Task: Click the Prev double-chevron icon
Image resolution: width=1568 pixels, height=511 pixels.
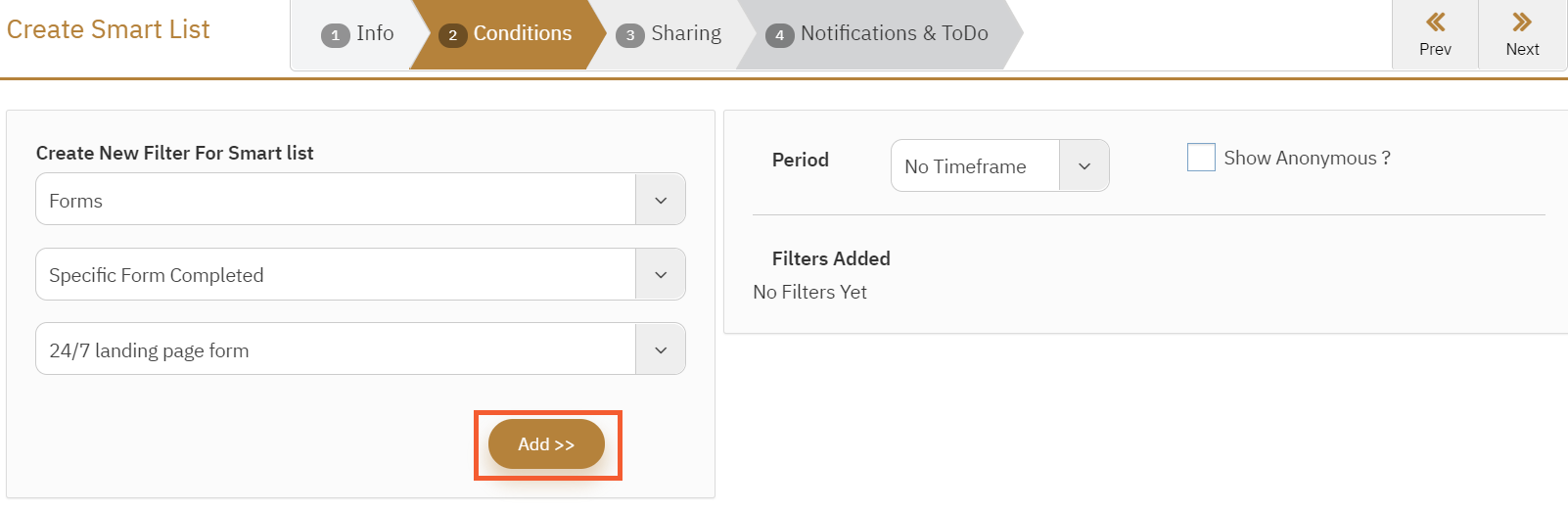Action: 1435,23
